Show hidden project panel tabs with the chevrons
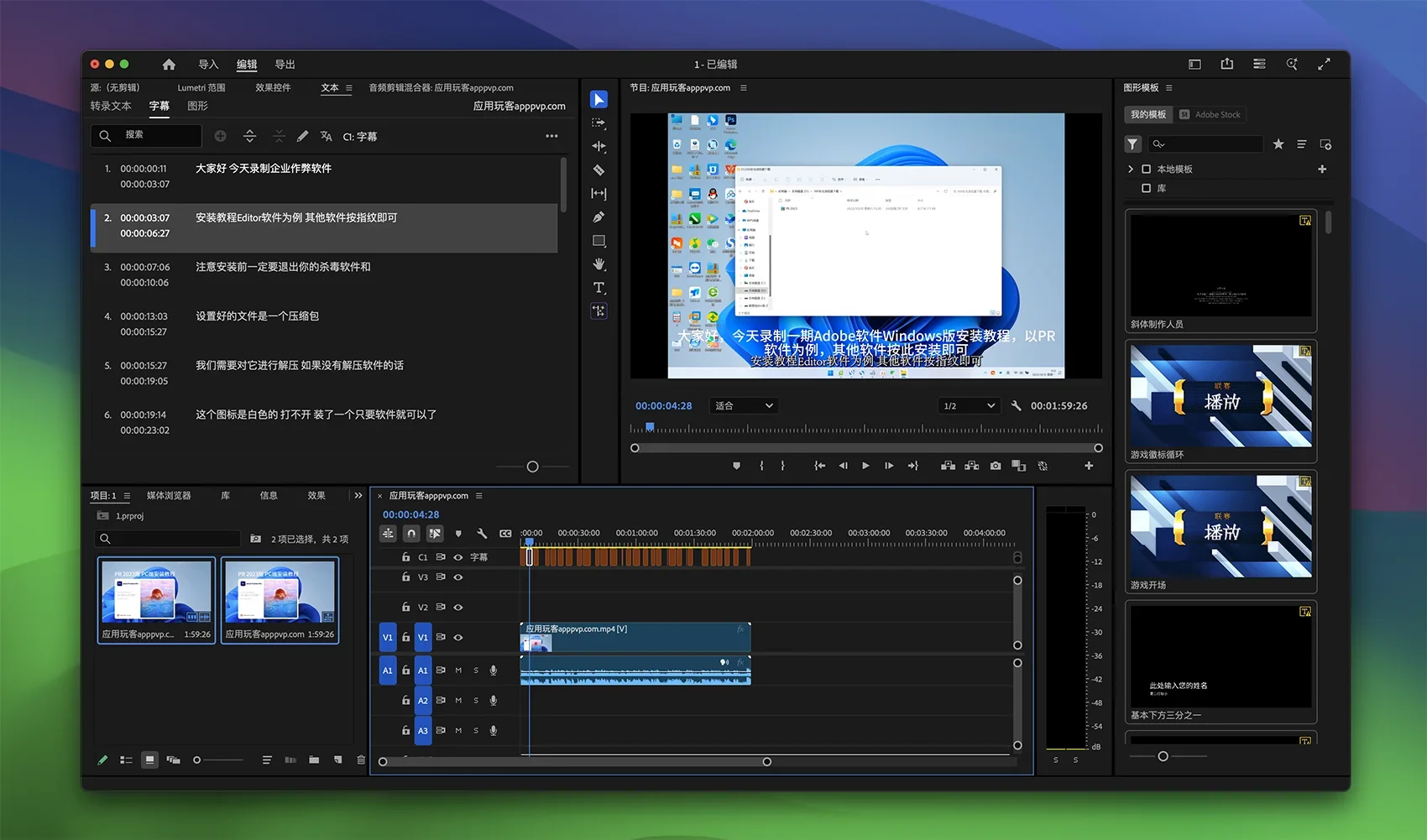Screen dimensions: 1427x840 point(358,496)
